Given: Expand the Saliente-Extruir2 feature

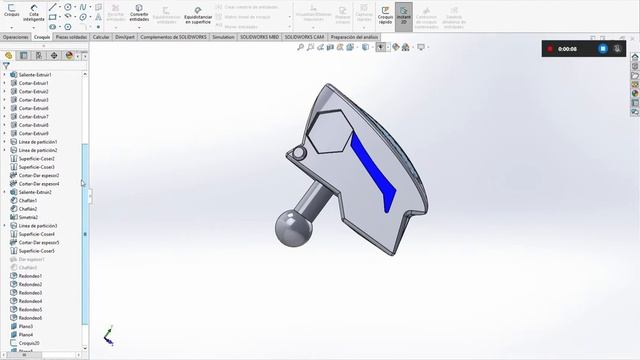Looking at the screenshot, I should 4,192.
